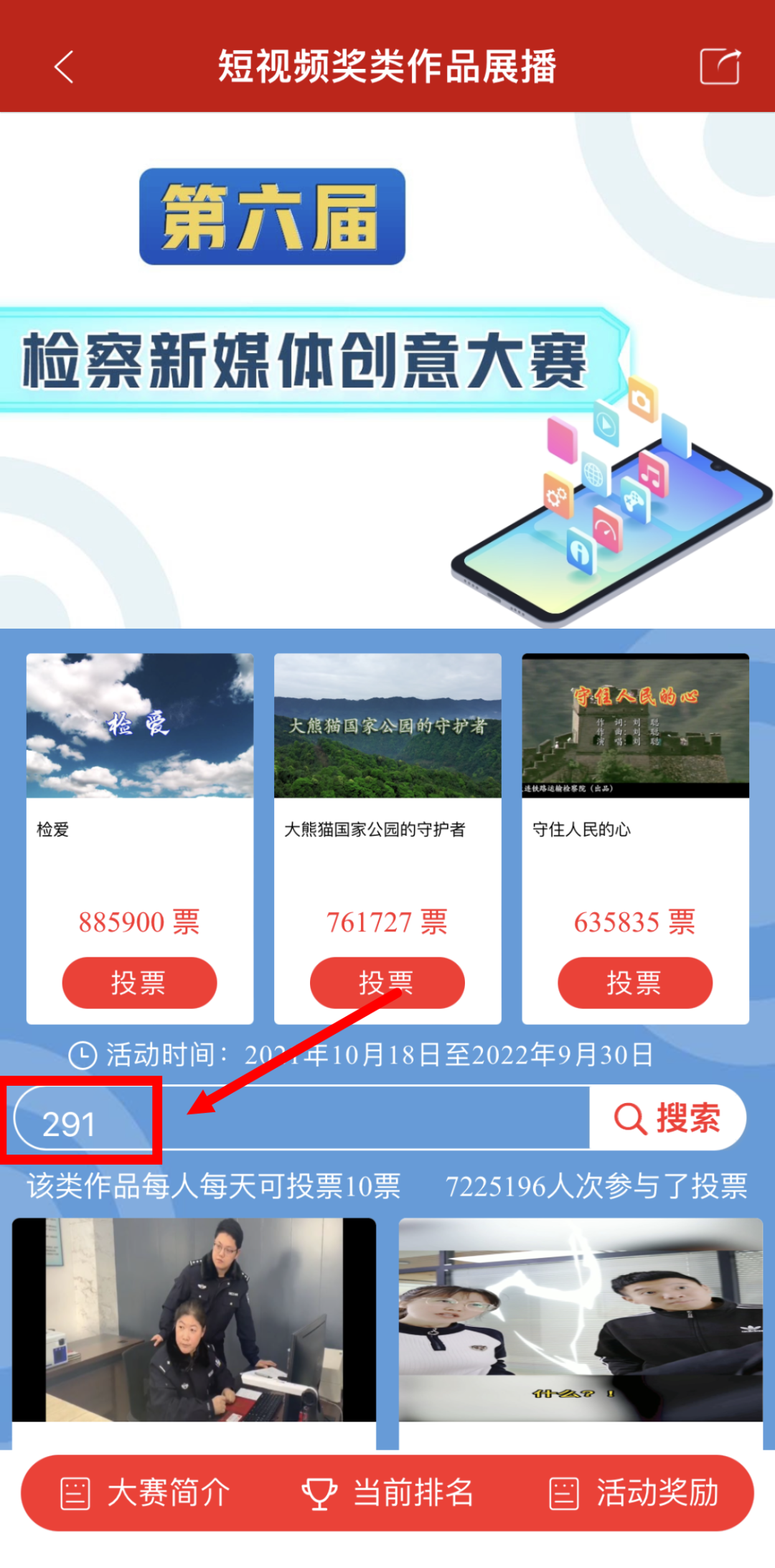Switch to 当前排名 tab
This screenshot has height=1568, width=775.
click(x=388, y=1493)
